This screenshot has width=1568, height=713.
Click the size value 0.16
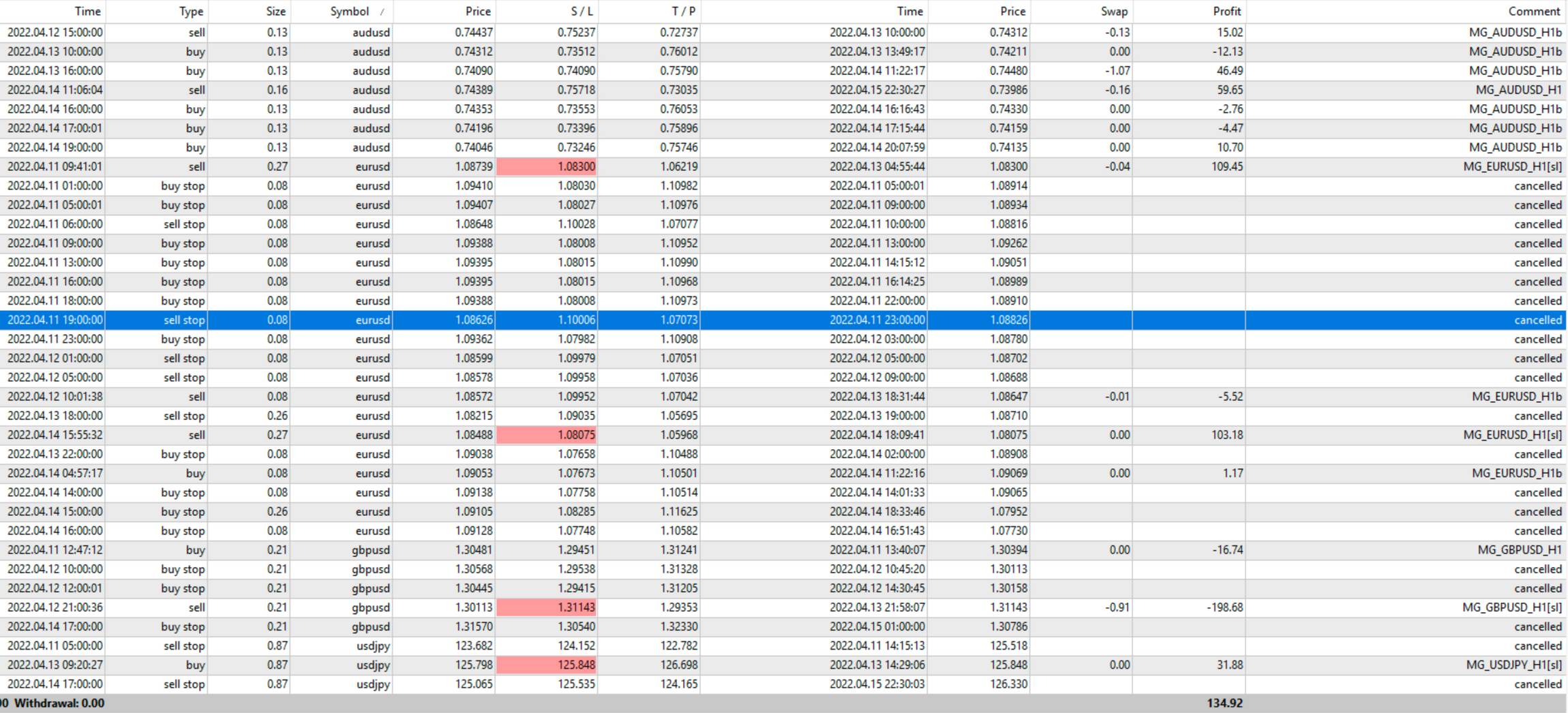276,90
